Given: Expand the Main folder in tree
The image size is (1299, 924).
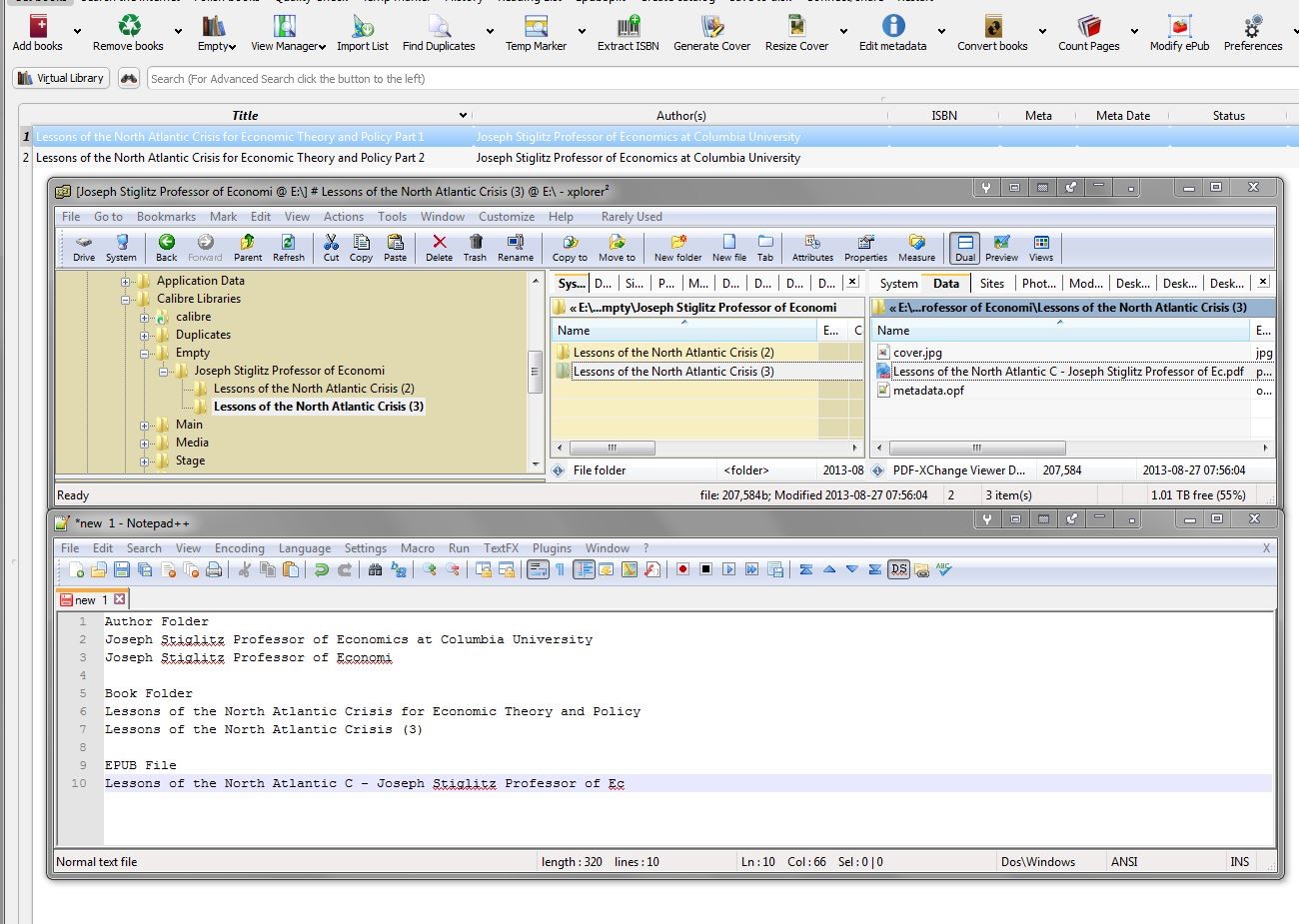Looking at the screenshot, I should (x=145, y=426).
